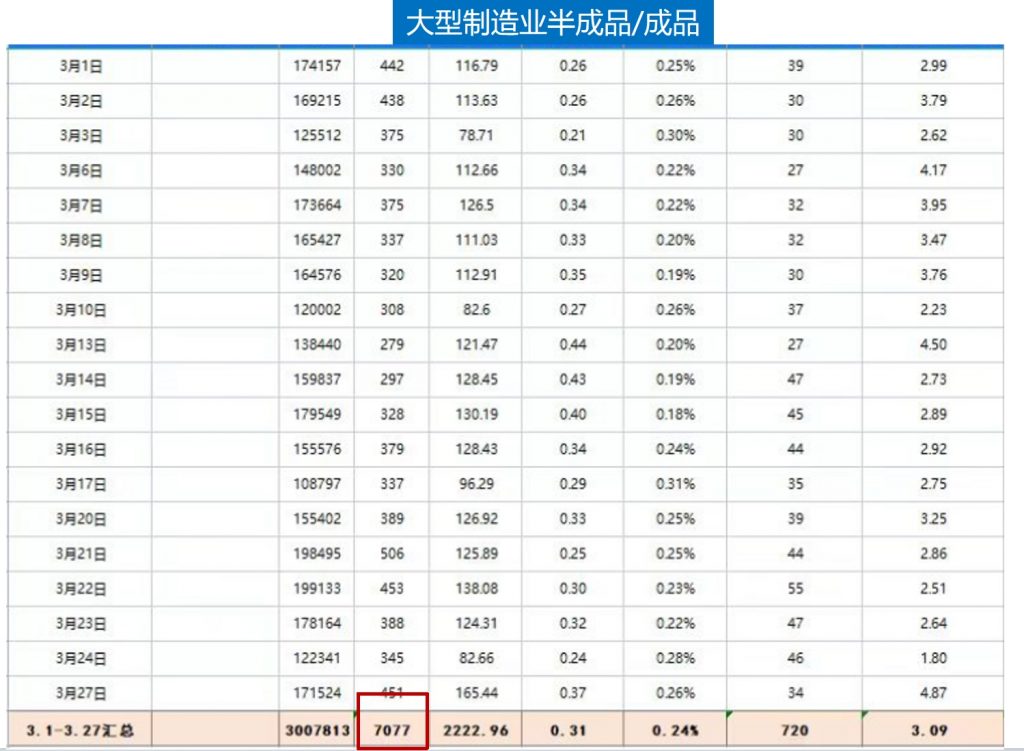Image resolution: width=1024 pixels, height=751 pixels.
Task: Click the value 173664 in 3月7日 row
Action: click(x=317, y=205)
